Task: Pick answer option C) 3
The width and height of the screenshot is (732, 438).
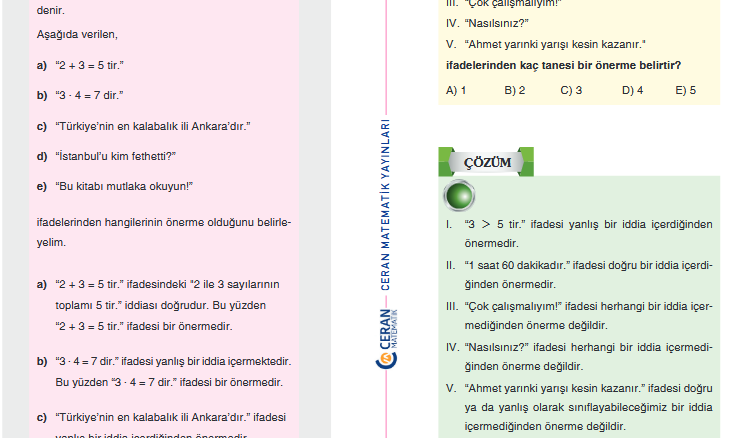Action: (x=572, y=90)
